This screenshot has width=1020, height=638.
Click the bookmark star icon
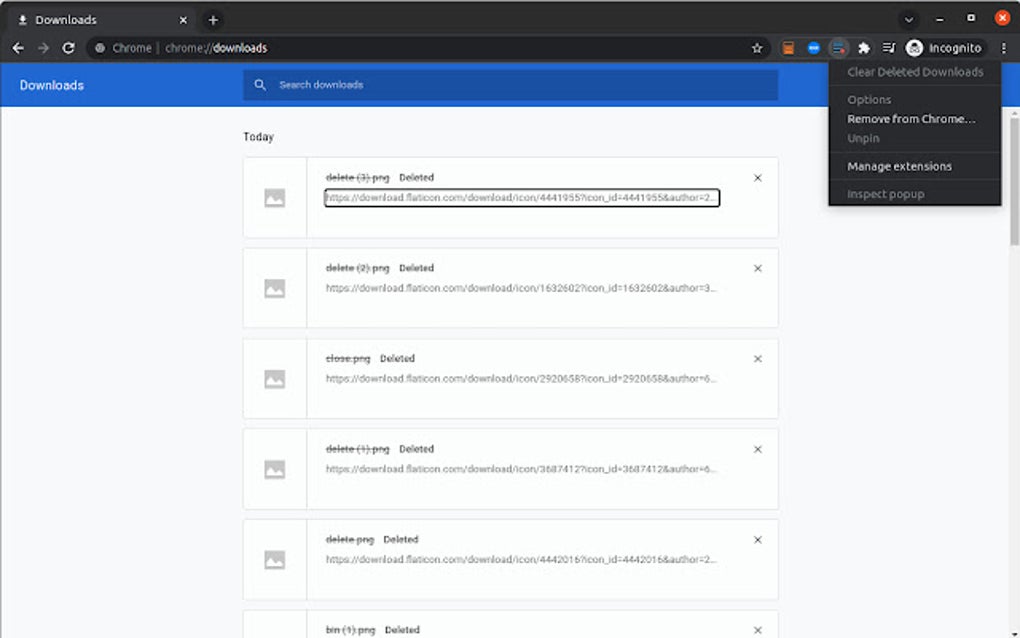tap(757, 48)
